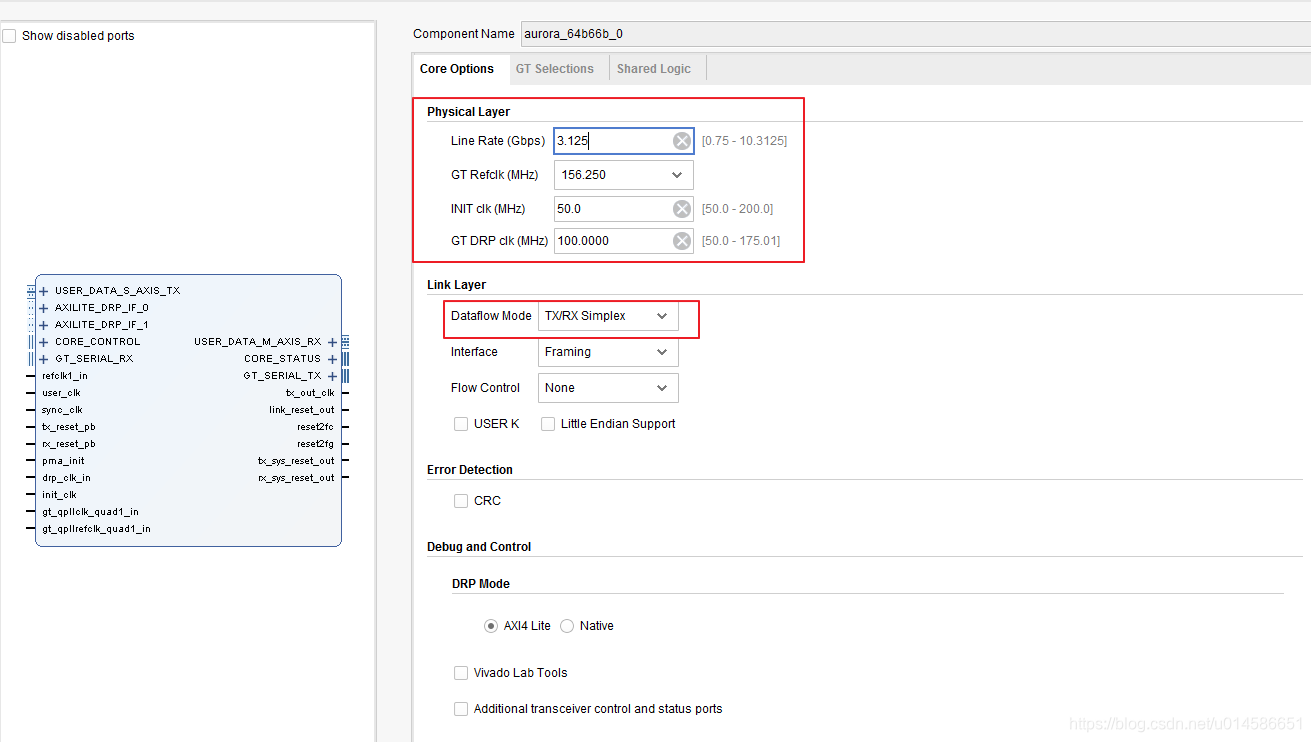
Task: Select the rx_reset_pb port label
Action: pyautogui.click(x=68, y=444)
